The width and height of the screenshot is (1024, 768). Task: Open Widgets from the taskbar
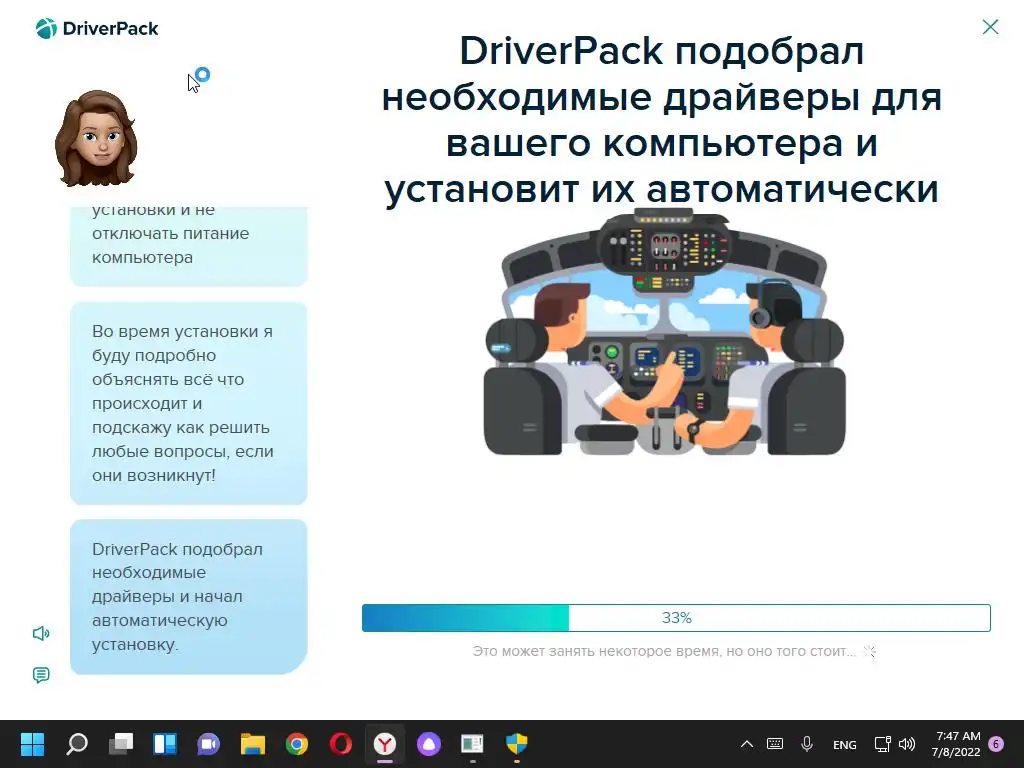(165, 744)
